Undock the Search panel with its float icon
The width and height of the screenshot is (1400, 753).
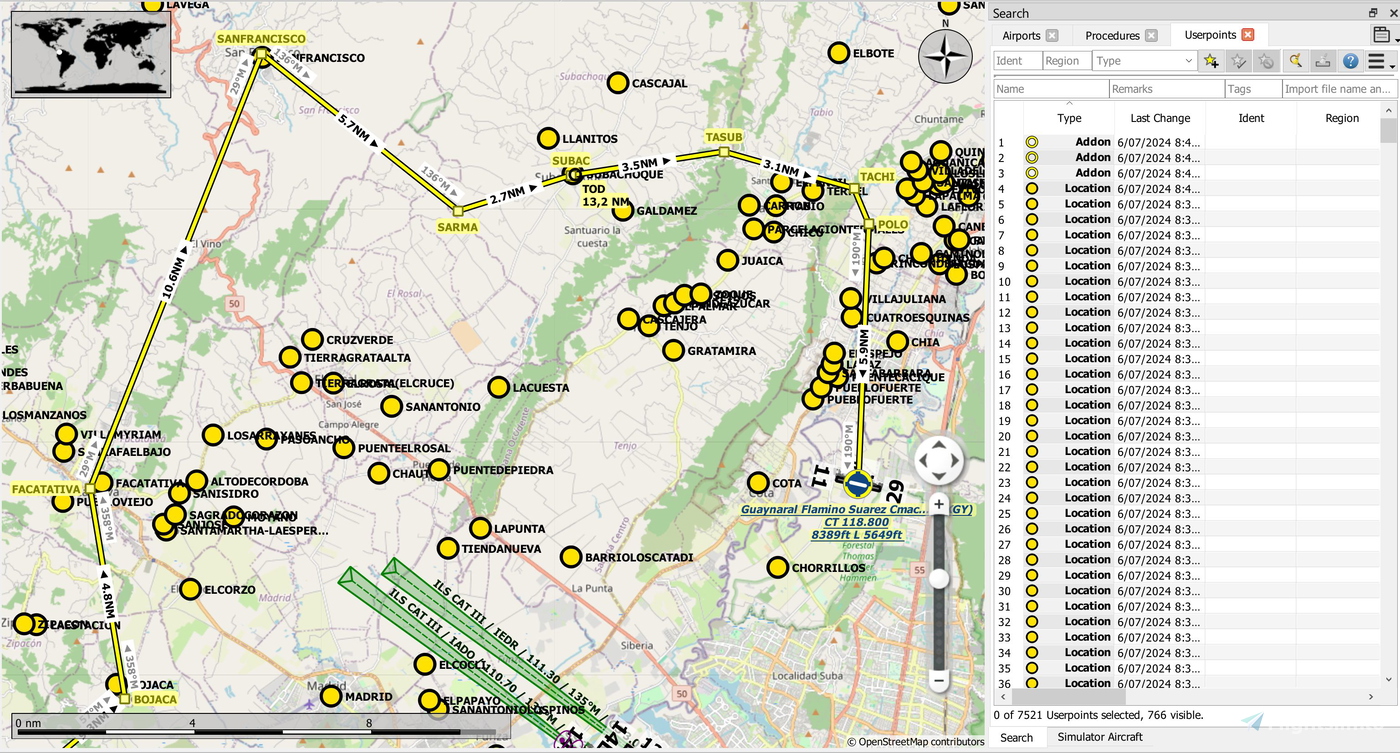click(1376, 12)
